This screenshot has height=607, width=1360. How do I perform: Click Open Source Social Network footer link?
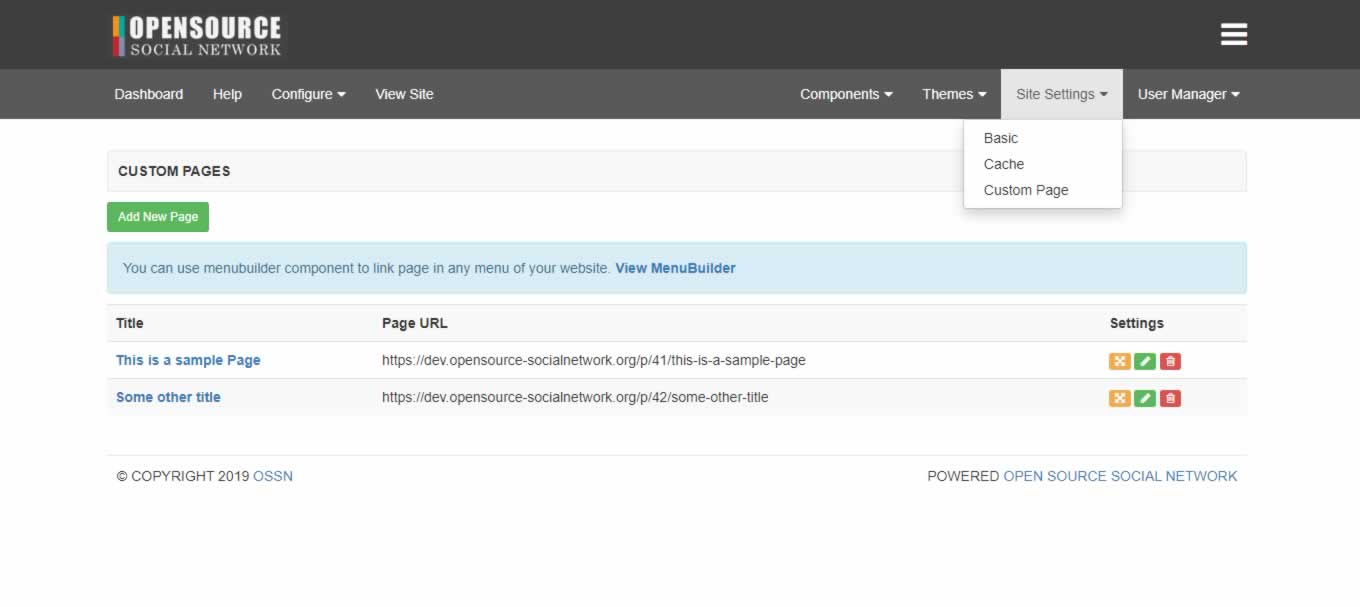(1120, 476)
